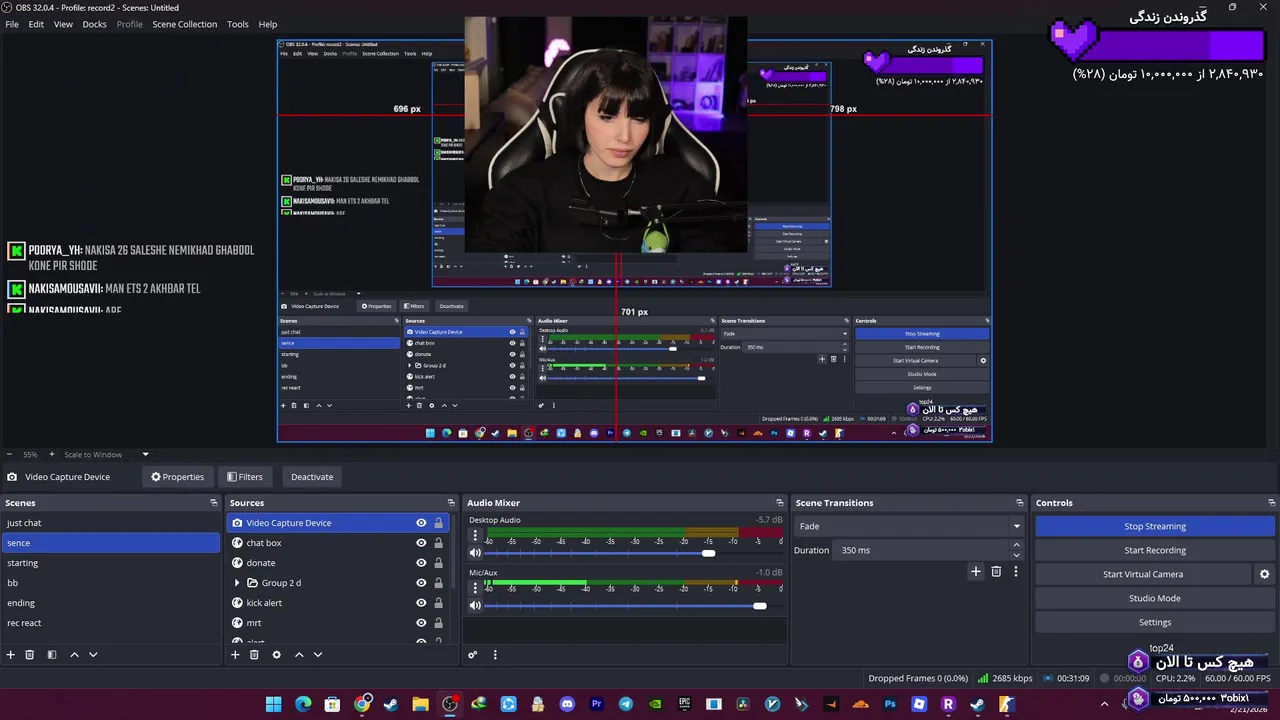
Task: Click Stop Streaming button
Action: pos(1155,526)
